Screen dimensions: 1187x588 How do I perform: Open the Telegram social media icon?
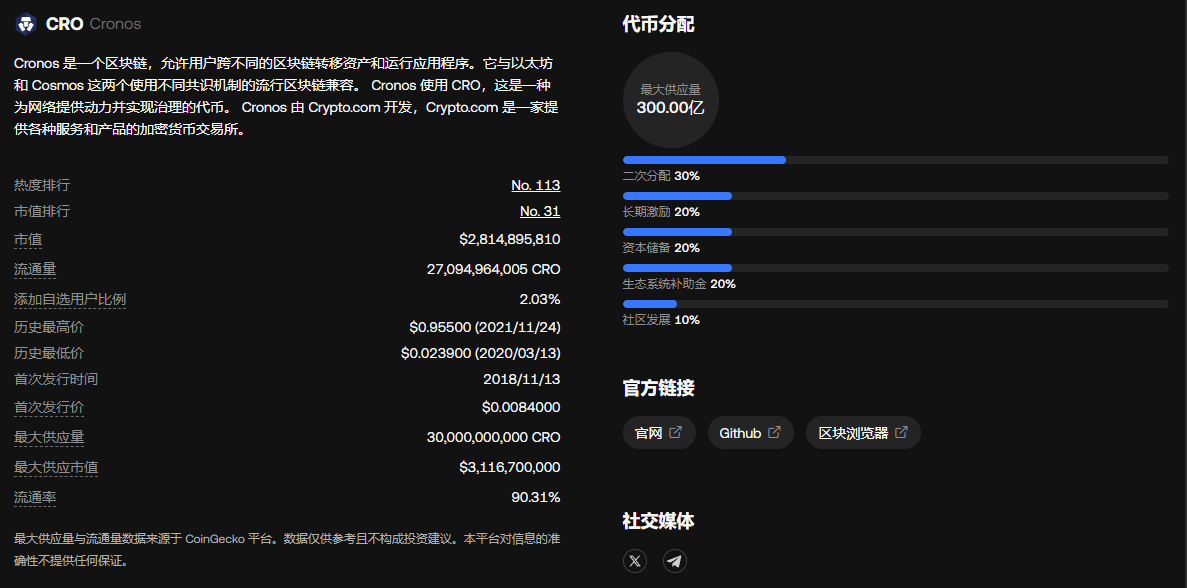click(675, 561)
